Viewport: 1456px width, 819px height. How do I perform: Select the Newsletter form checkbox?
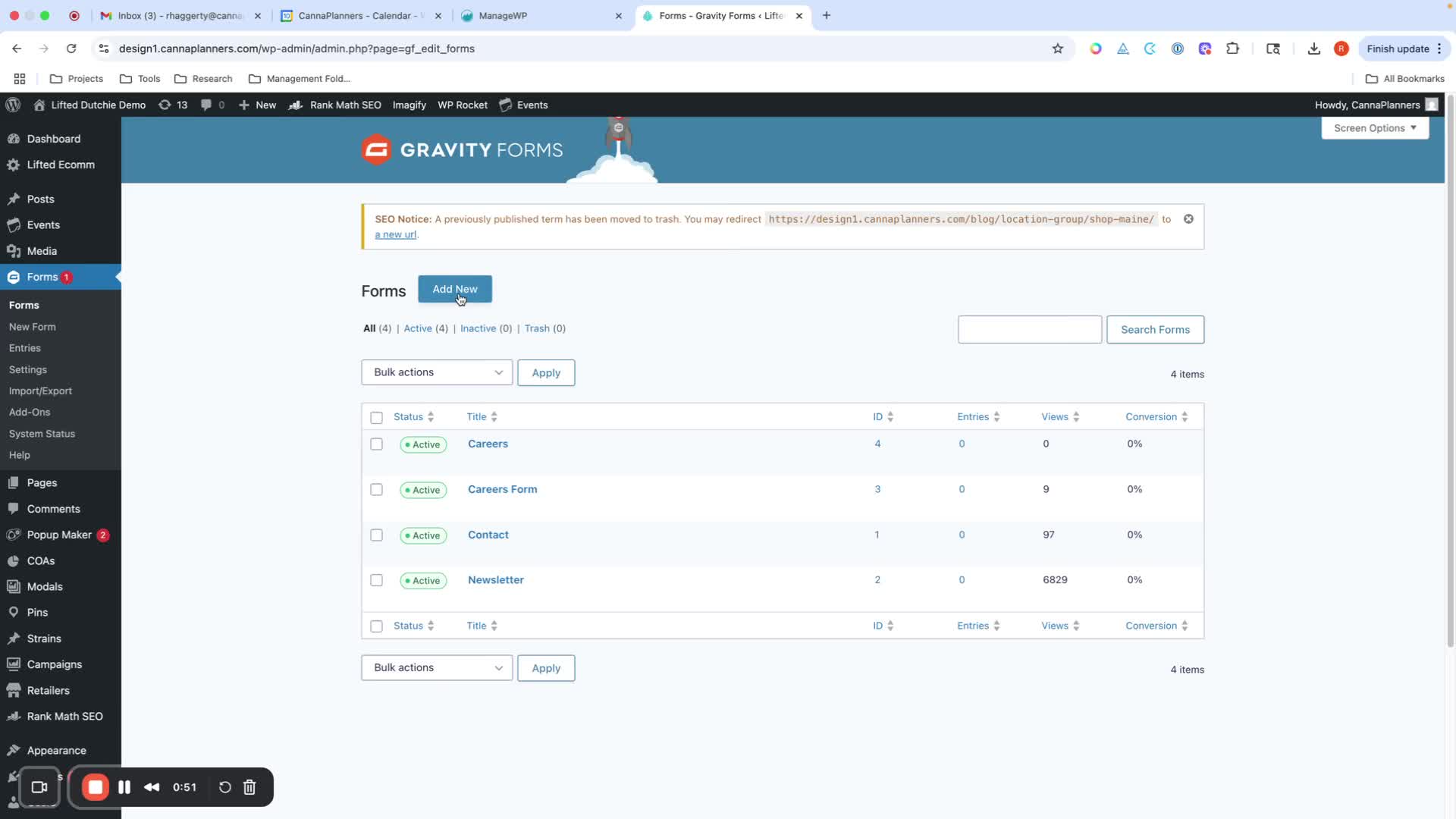pos(376,580)
